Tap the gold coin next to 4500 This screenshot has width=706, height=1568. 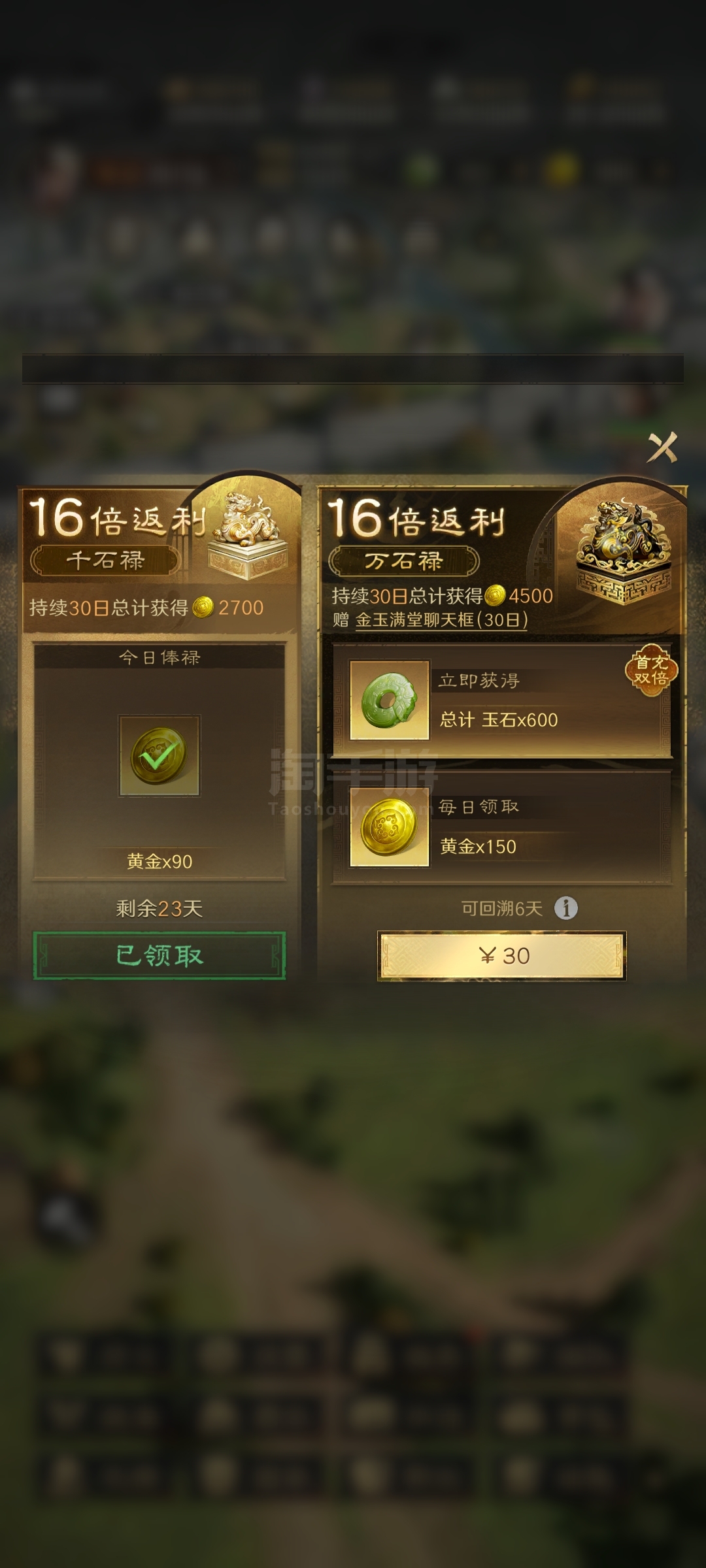[x=495, y=595]
